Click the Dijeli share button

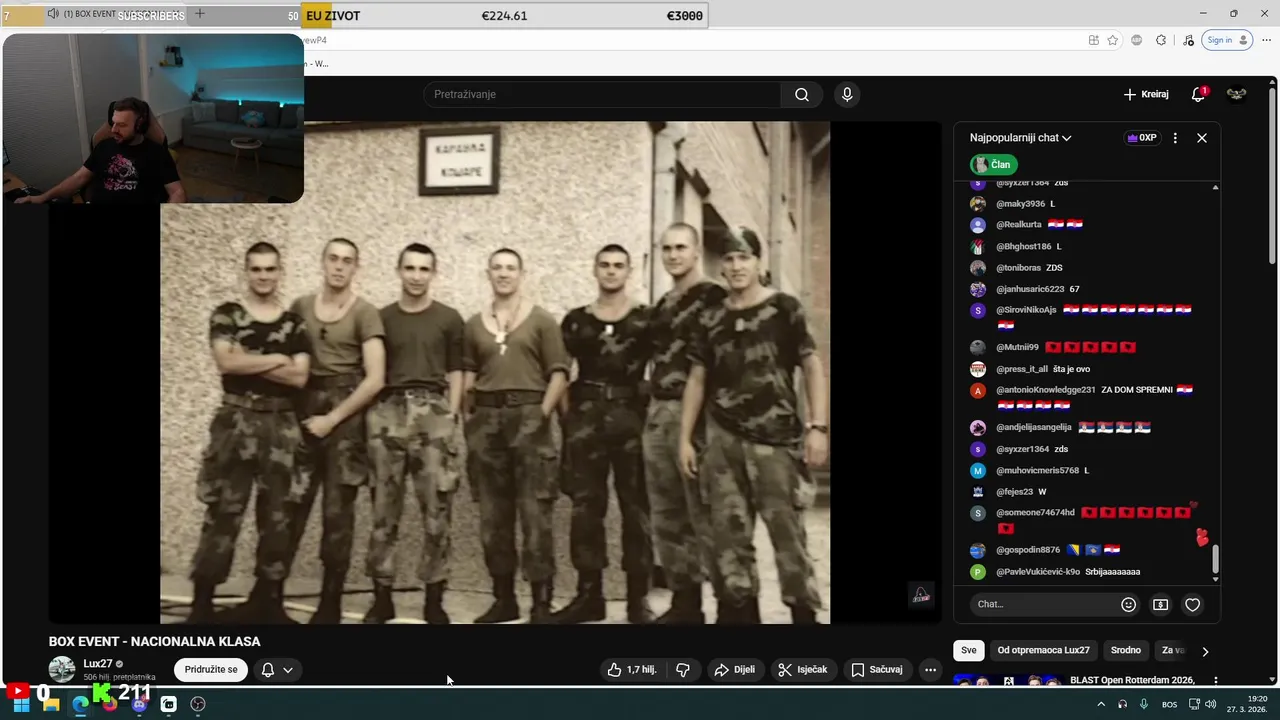(x=734, y=670)
